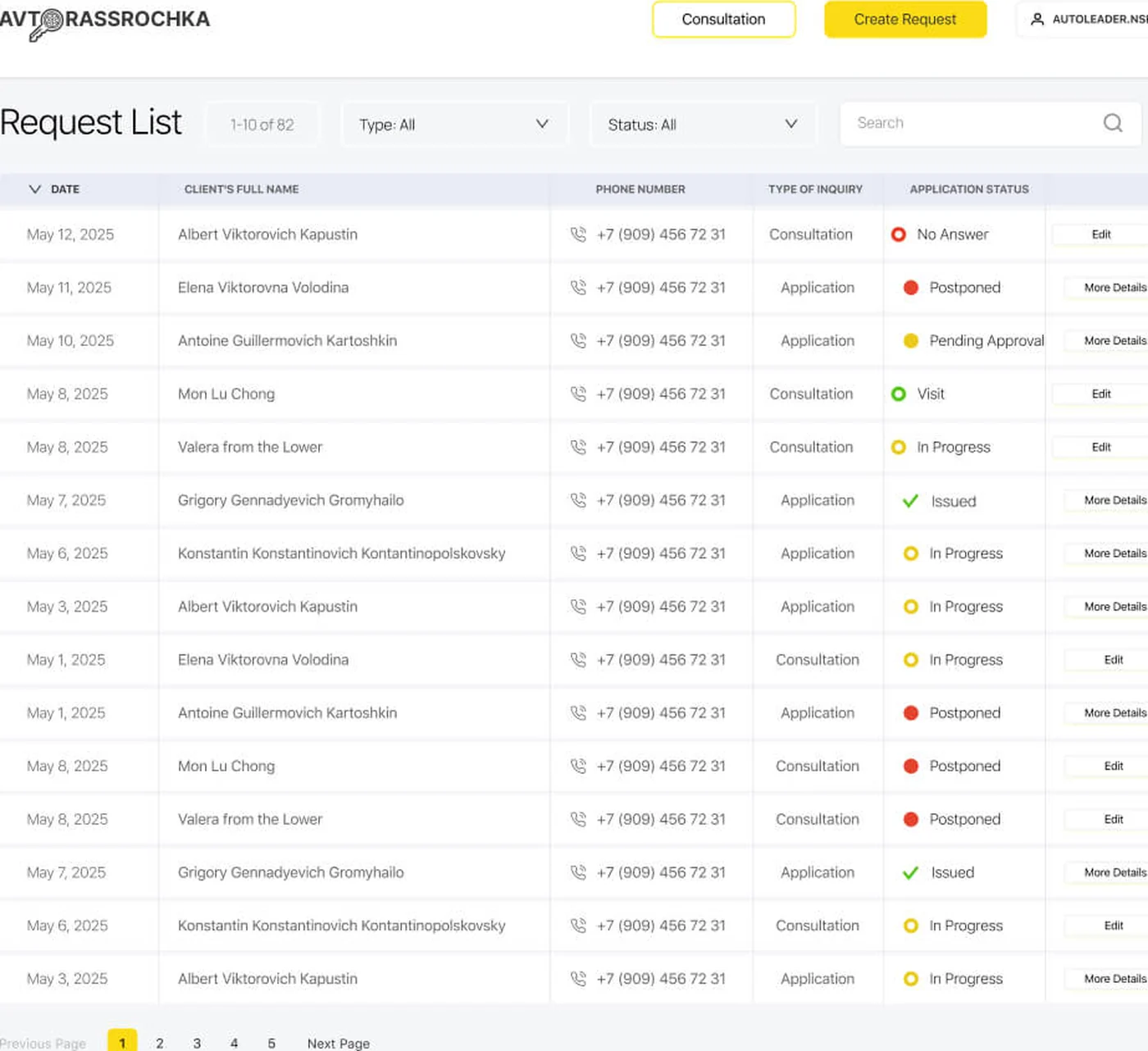Click Konstantin Konstantinovich Kontantinopolskovsky in the Application row

click(341, 553)
